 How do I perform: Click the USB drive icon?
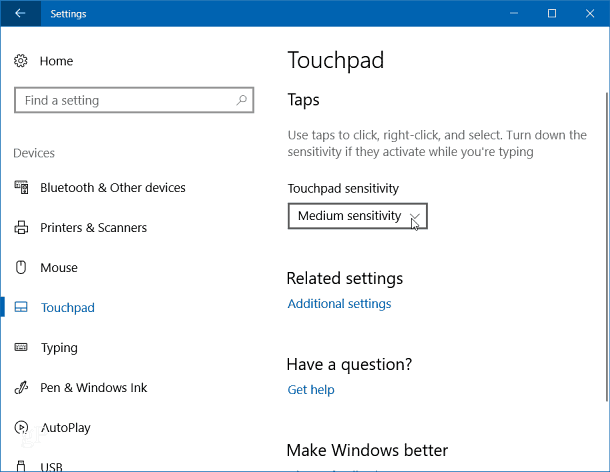21,466
